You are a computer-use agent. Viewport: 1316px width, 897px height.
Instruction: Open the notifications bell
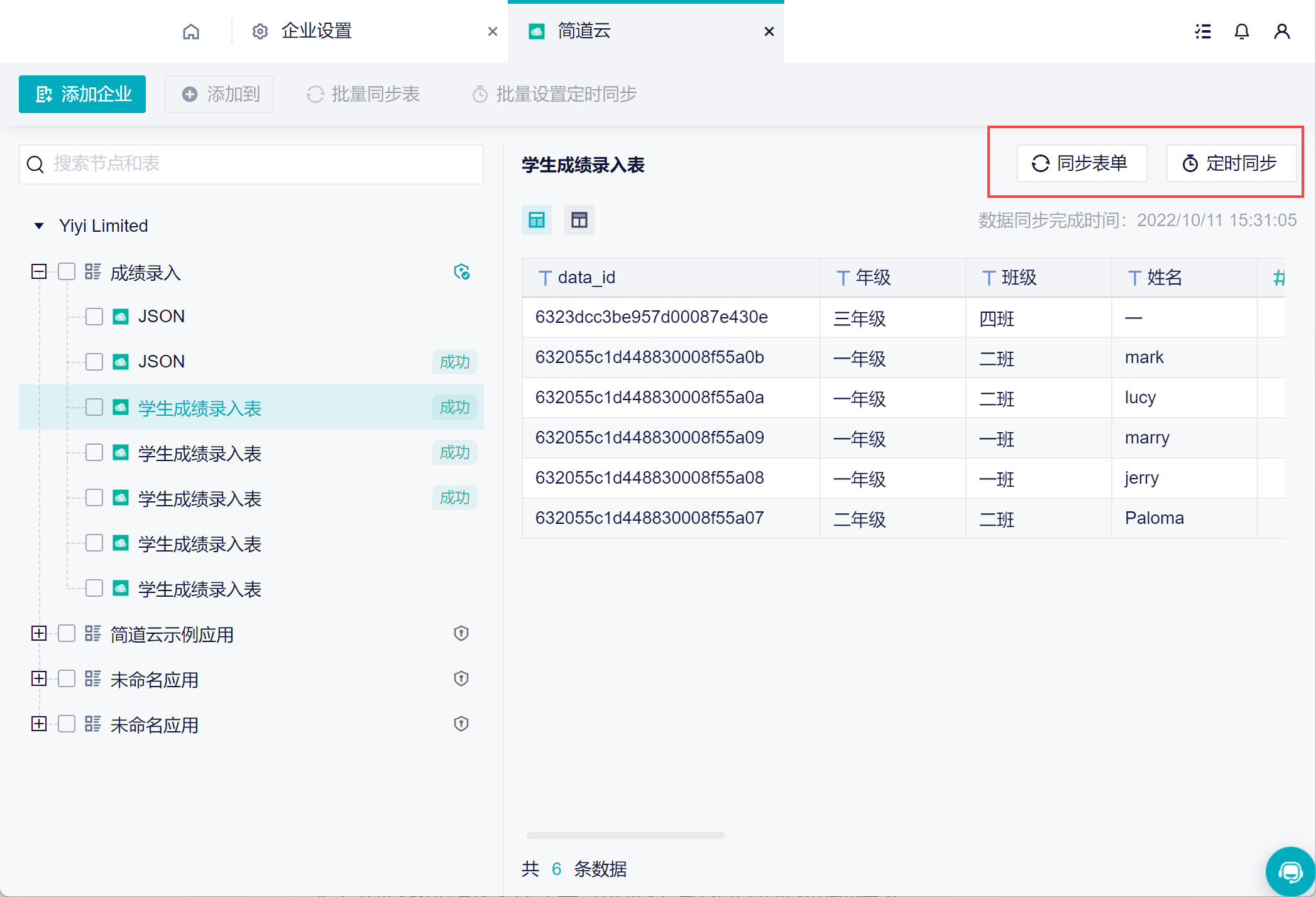[x=1241, y=31]
